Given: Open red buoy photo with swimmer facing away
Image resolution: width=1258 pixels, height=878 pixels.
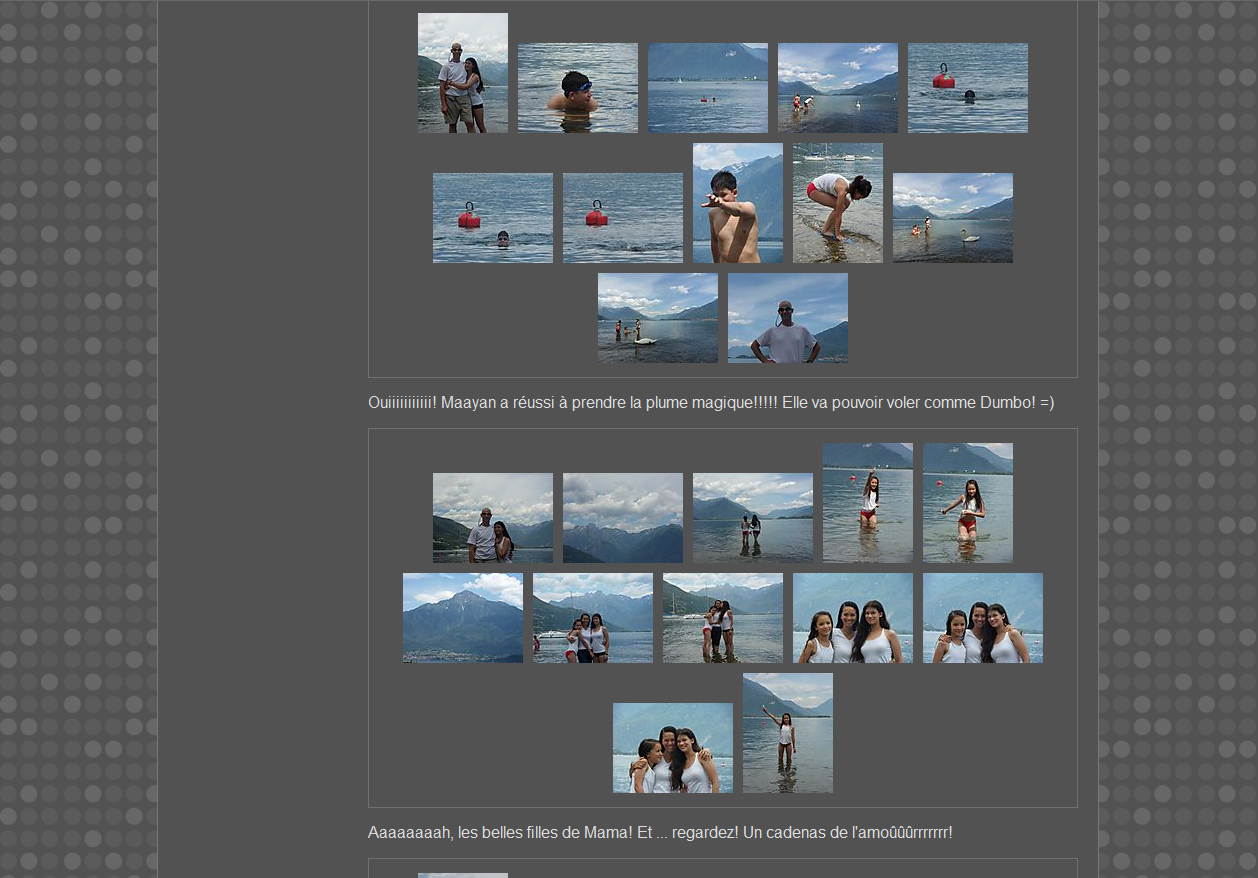Looking at the screenshot, I should (x=967, y=88).
